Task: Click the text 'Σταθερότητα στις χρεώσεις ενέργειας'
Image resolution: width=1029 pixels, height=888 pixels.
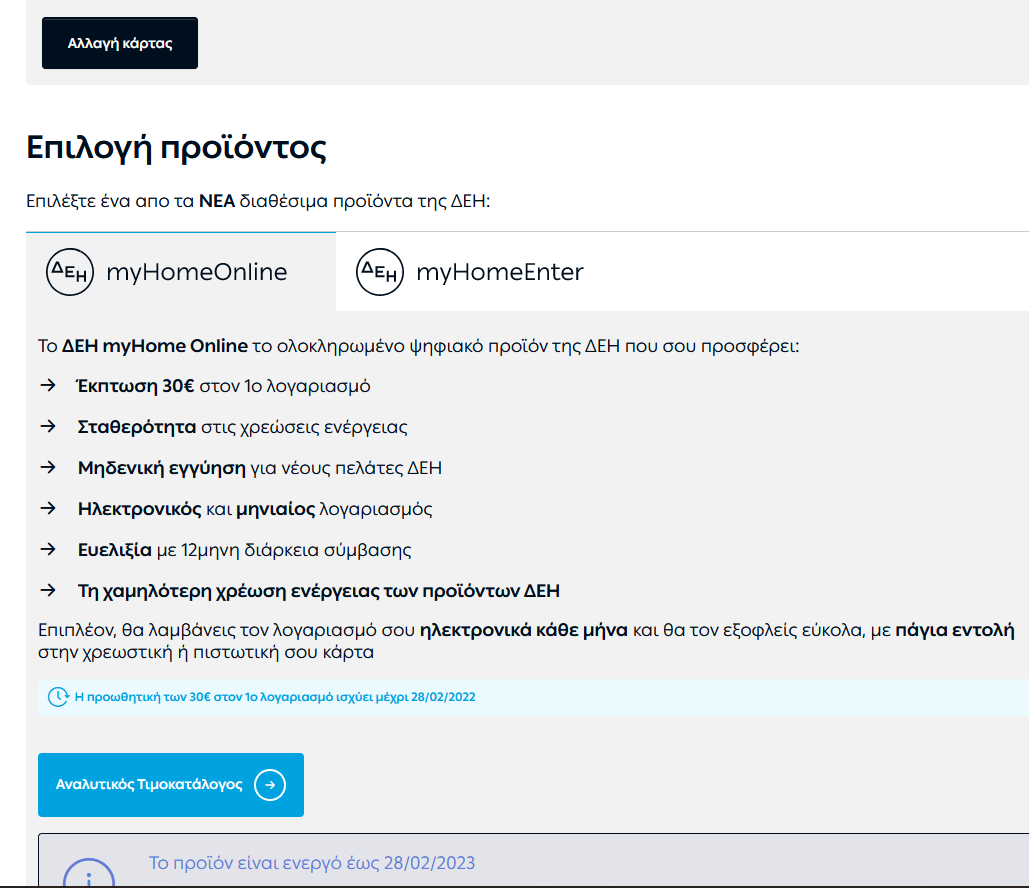Action: pos(242,427)
